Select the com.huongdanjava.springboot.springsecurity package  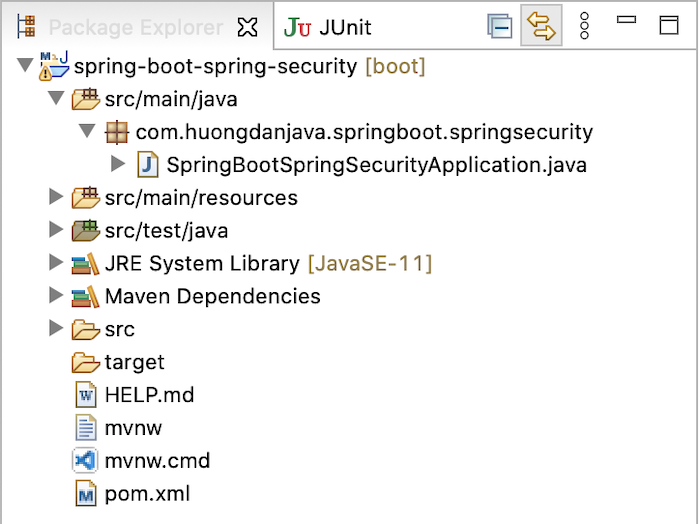click(x=349, y=132)
